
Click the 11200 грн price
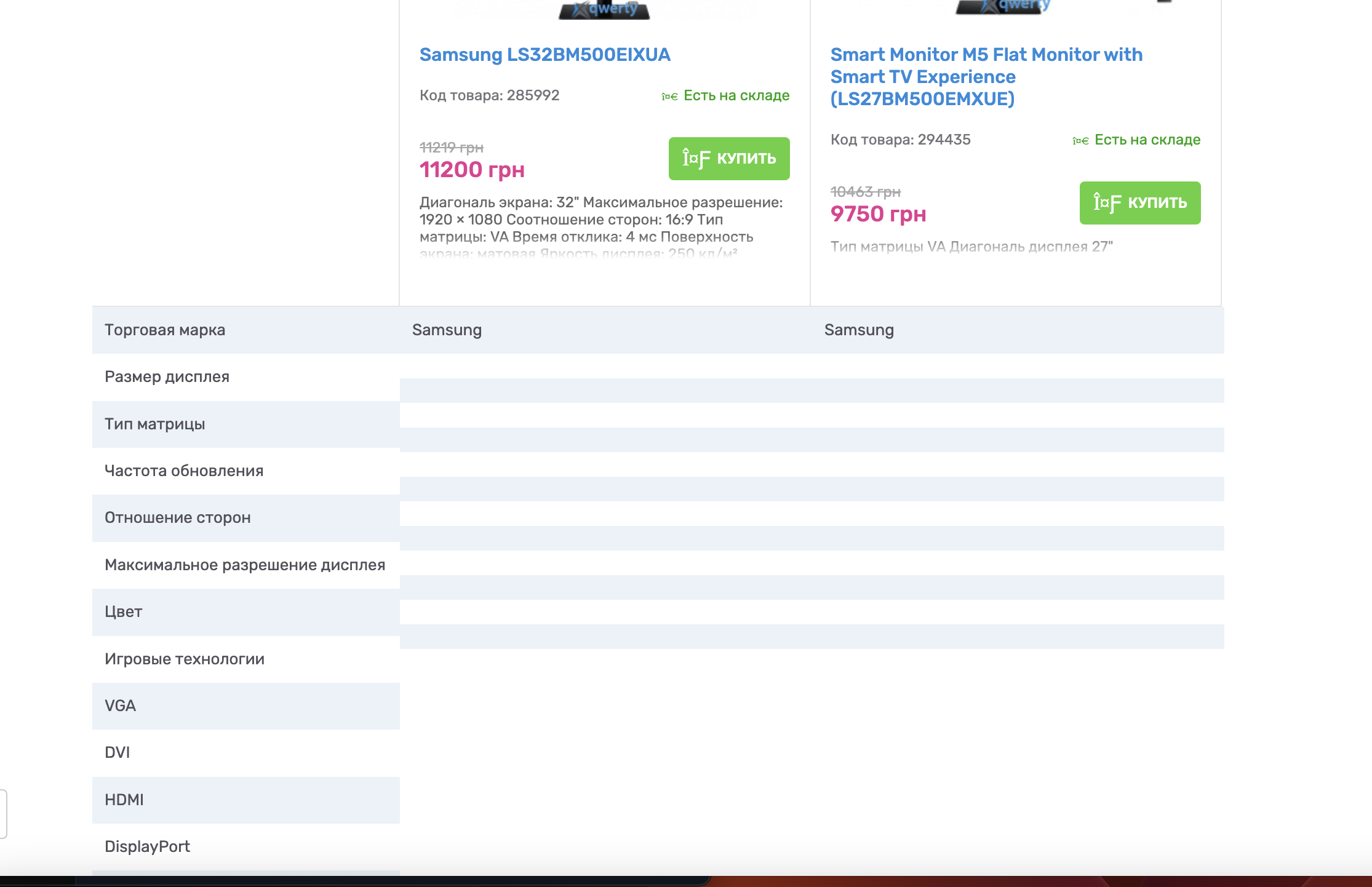point(472,170)
